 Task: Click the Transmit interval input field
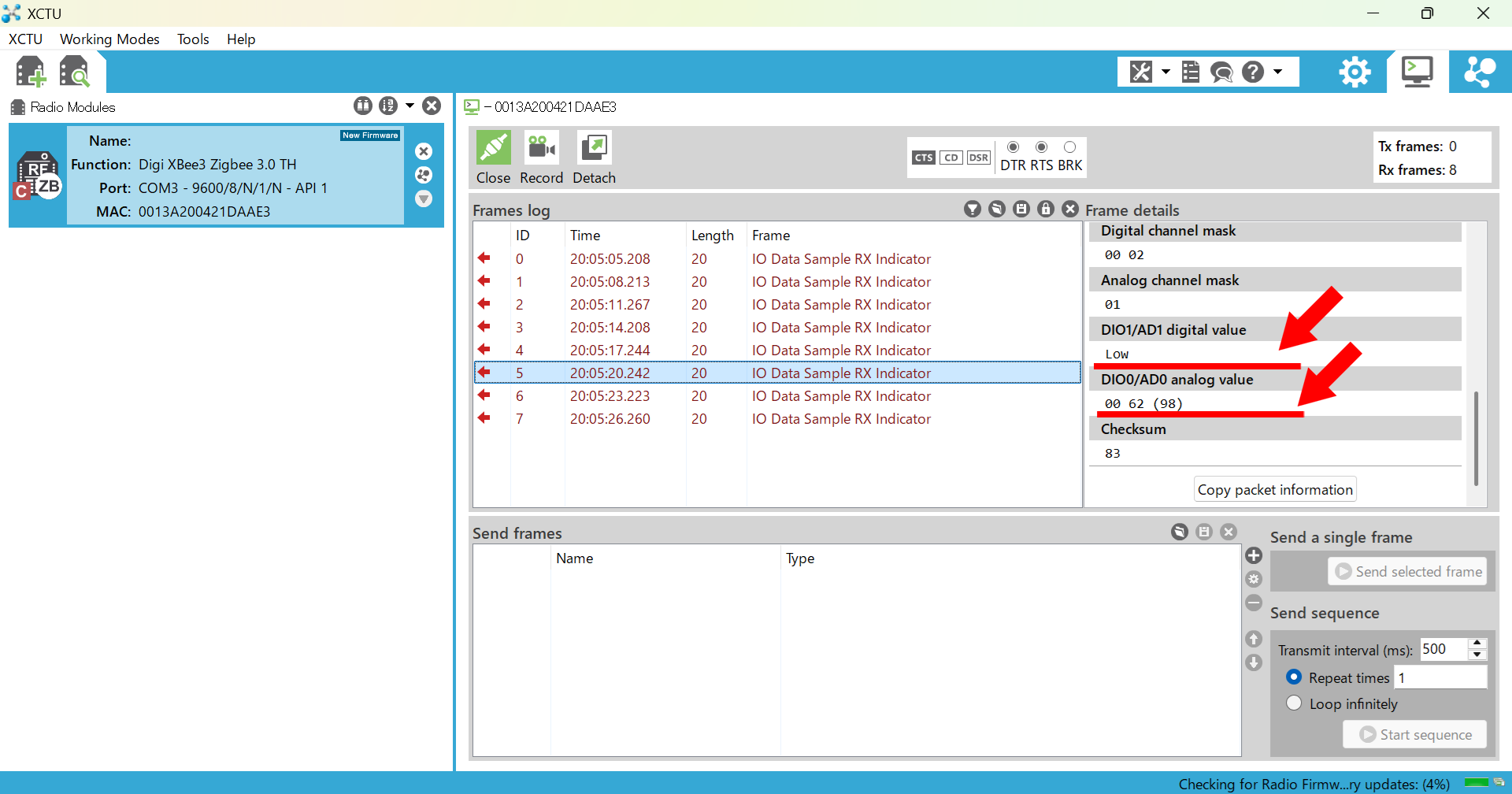point(1444,649)
